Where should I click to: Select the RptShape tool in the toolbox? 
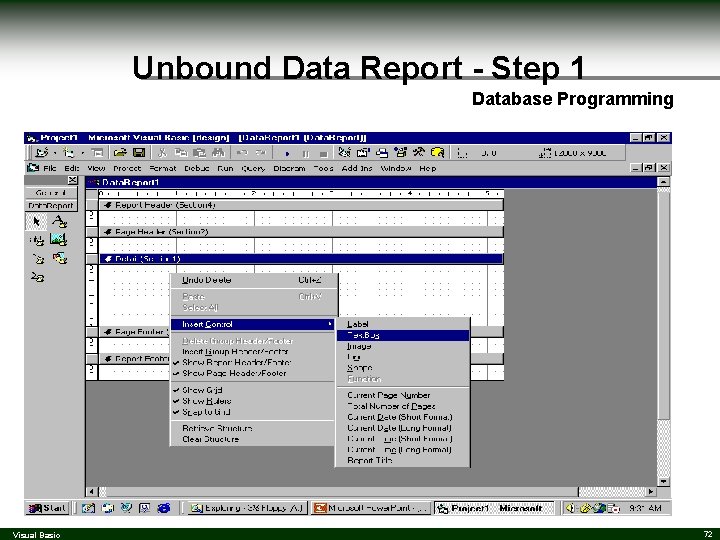click(x=60, y=258)
